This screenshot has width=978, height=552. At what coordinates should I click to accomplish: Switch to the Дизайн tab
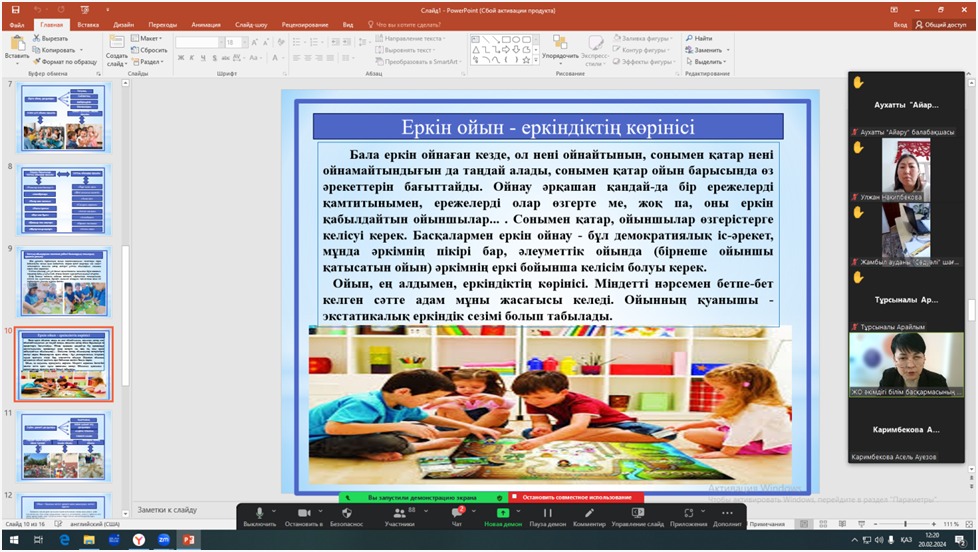[x=123, y=25]
